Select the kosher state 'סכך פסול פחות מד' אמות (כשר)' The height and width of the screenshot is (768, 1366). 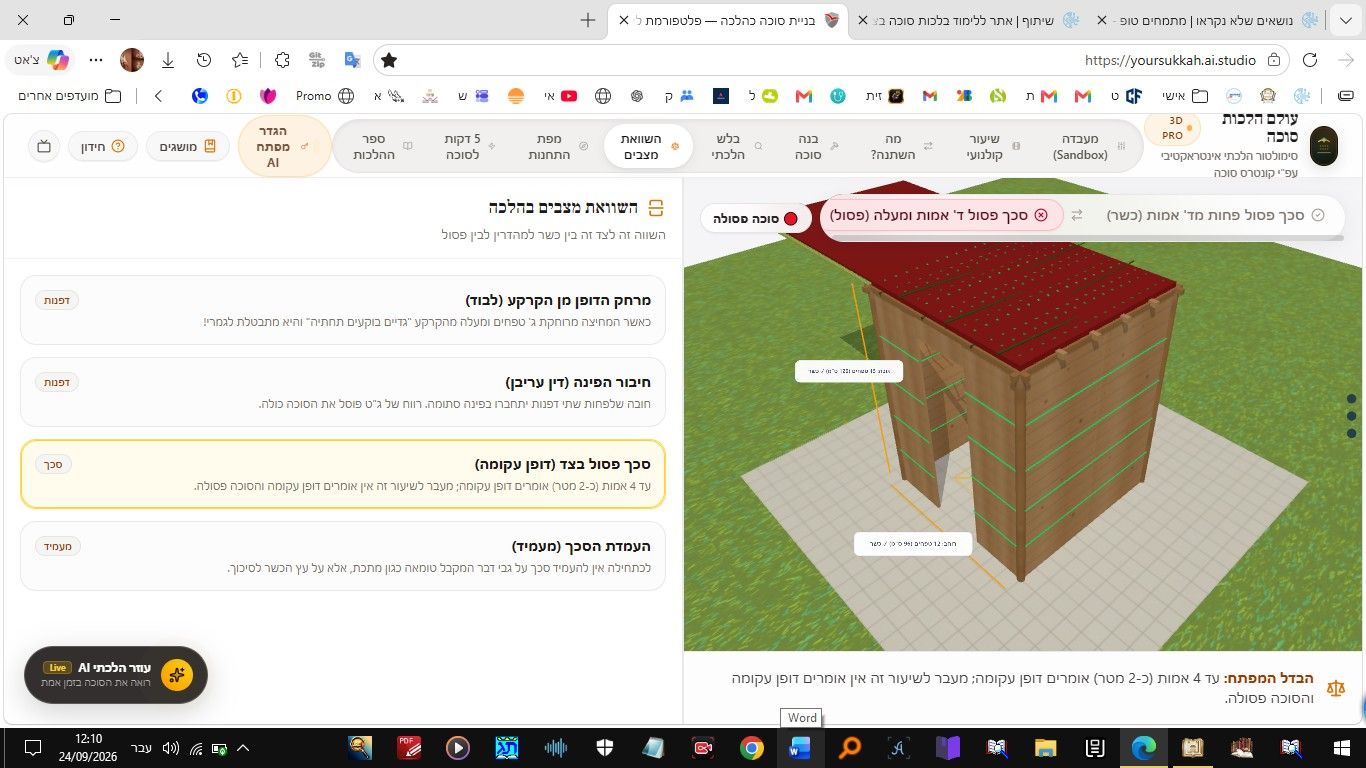point(1213,215)
